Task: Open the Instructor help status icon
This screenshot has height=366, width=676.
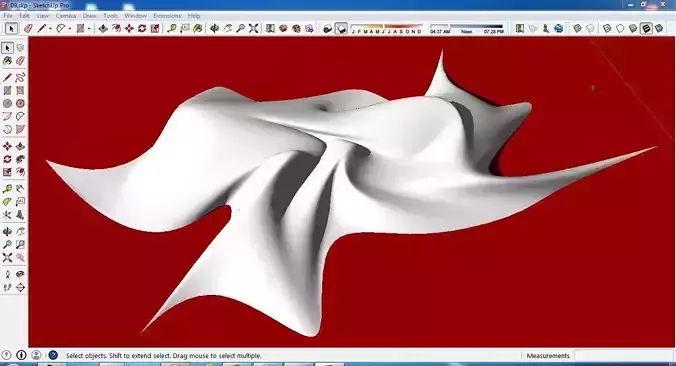Action: [53, 355]
